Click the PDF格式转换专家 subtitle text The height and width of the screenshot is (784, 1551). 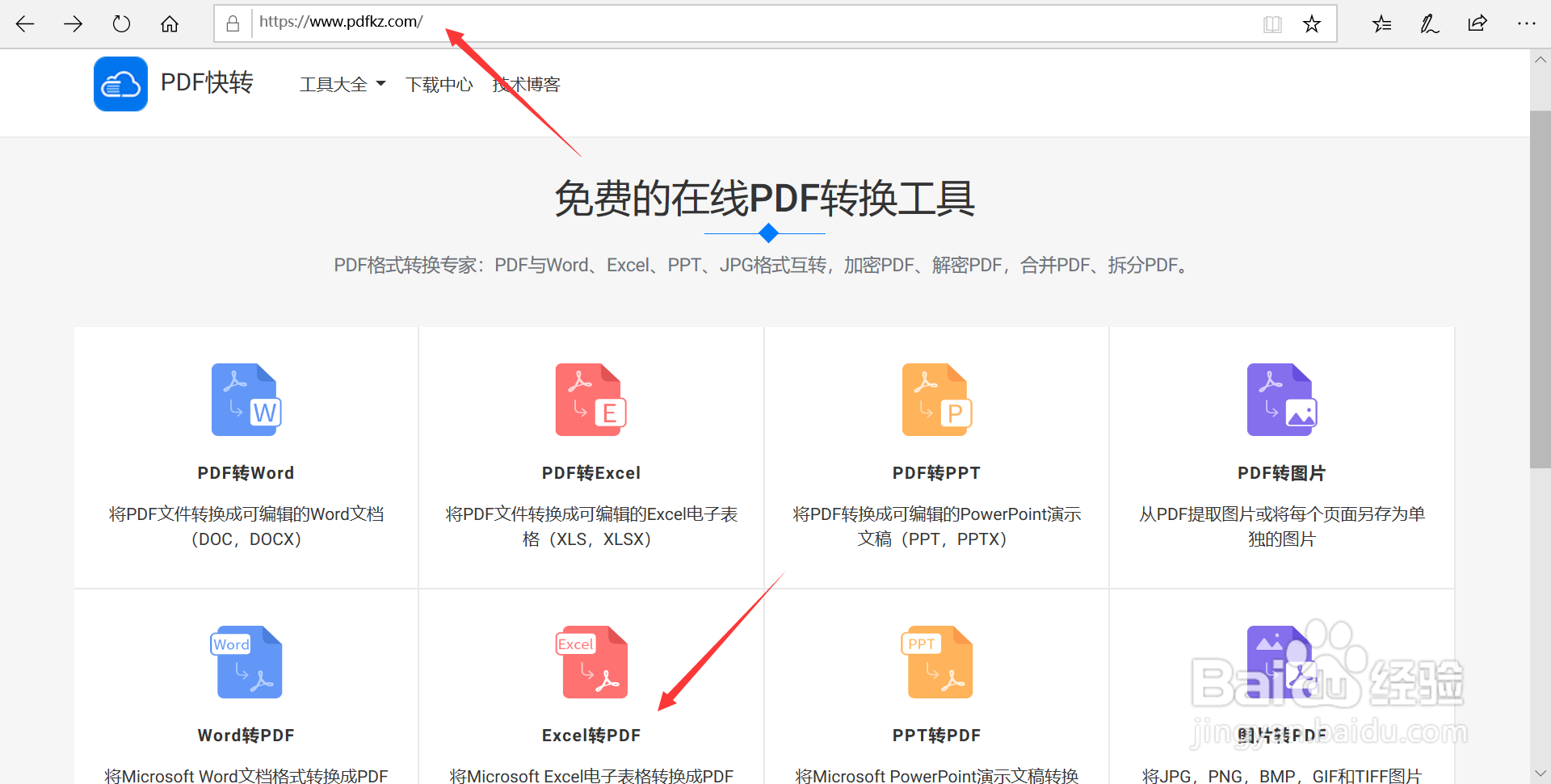(764, 266)
